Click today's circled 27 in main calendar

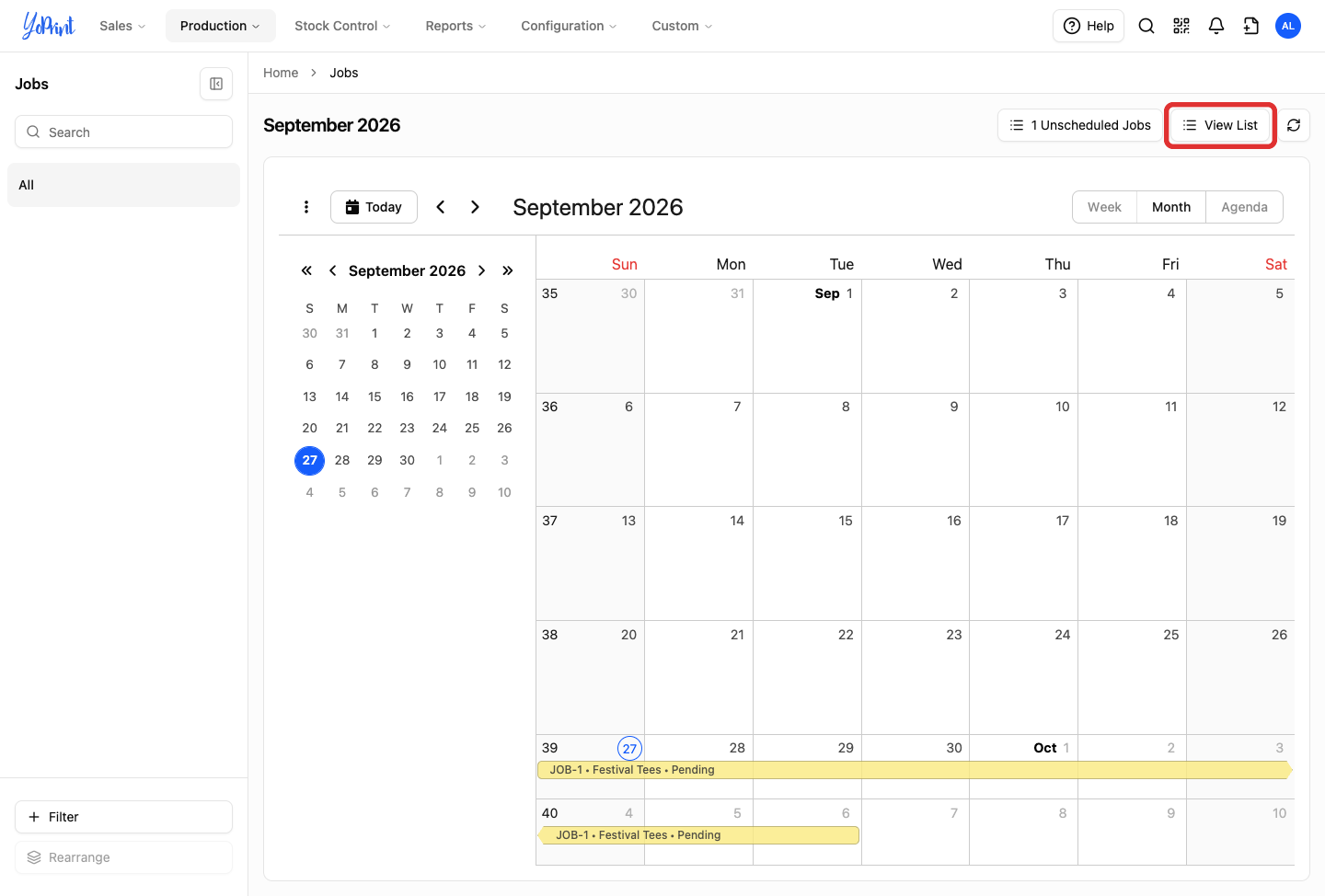[629, 749]
